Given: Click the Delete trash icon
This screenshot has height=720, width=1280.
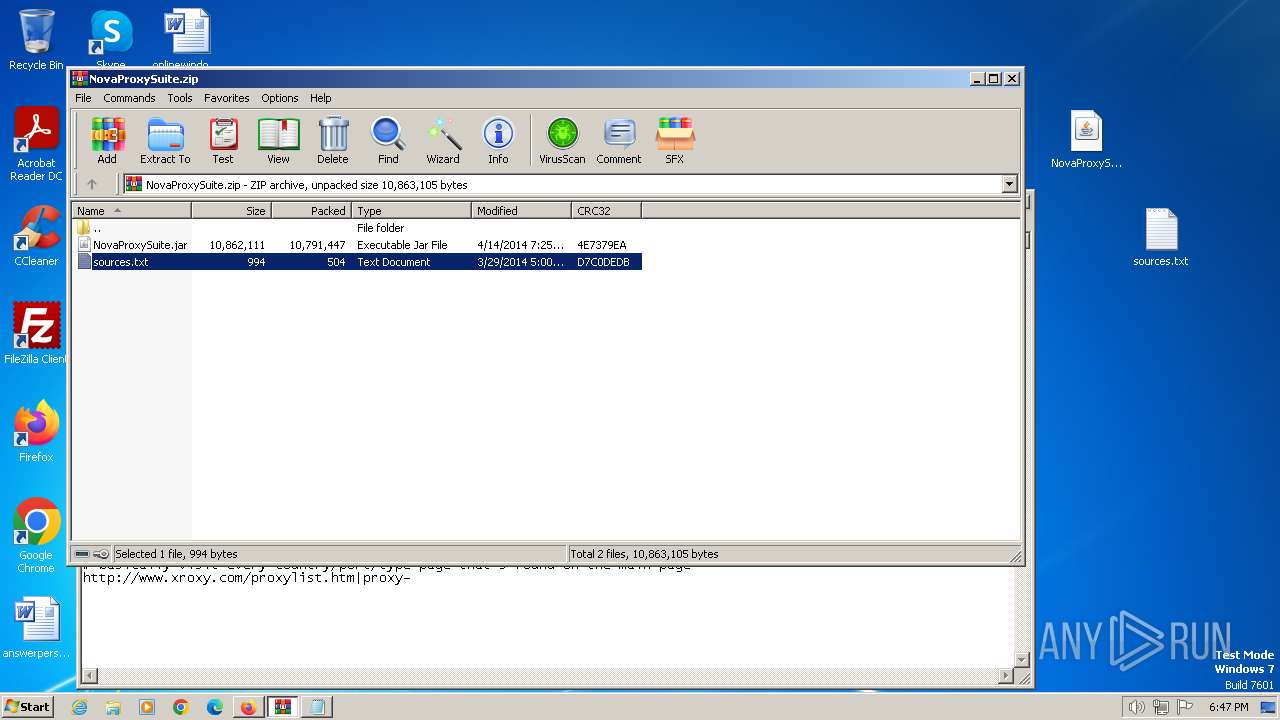Looking at the screenshot, I should (333, 140).
